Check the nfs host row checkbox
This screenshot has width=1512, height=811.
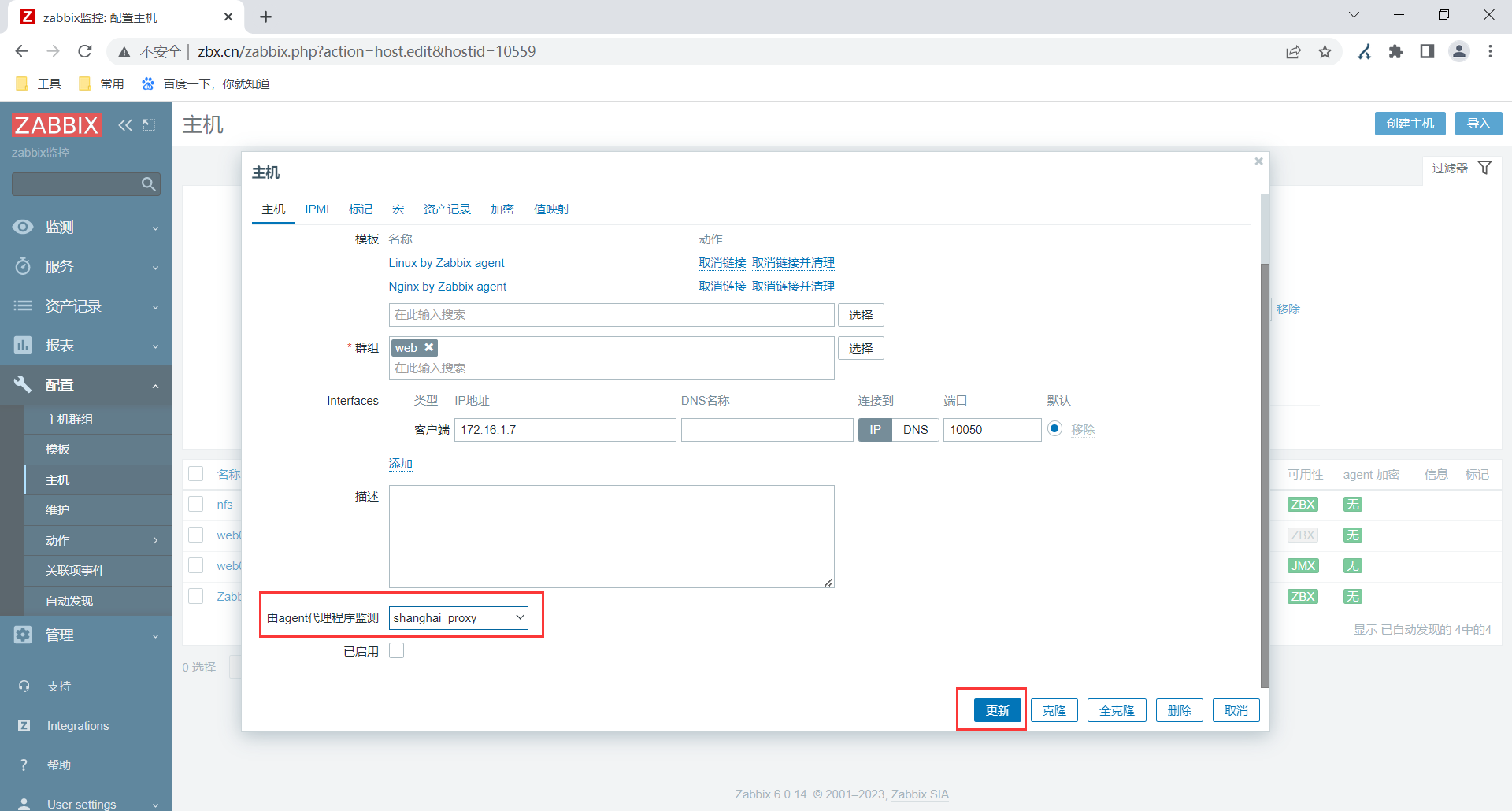(x=196, y=504)
